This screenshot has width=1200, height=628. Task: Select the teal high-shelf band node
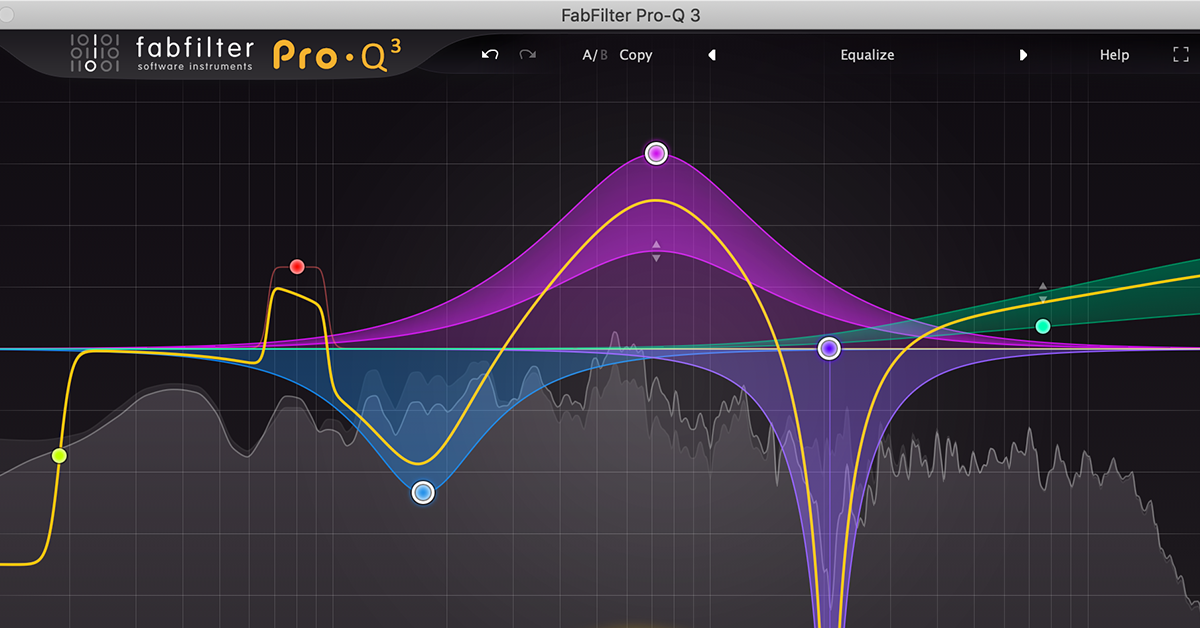click(x=1043, y=326)
